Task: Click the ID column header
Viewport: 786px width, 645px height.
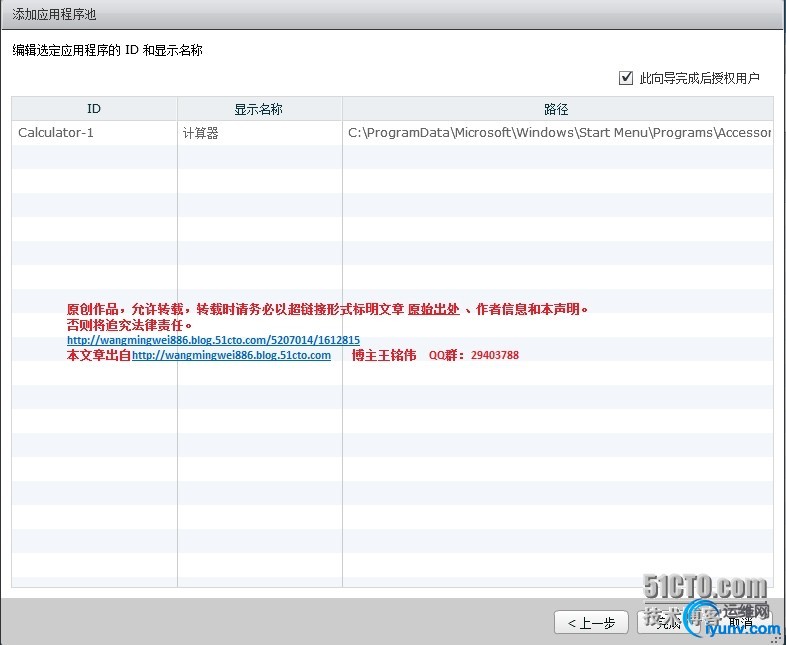Action: click(x=94, y=109)
